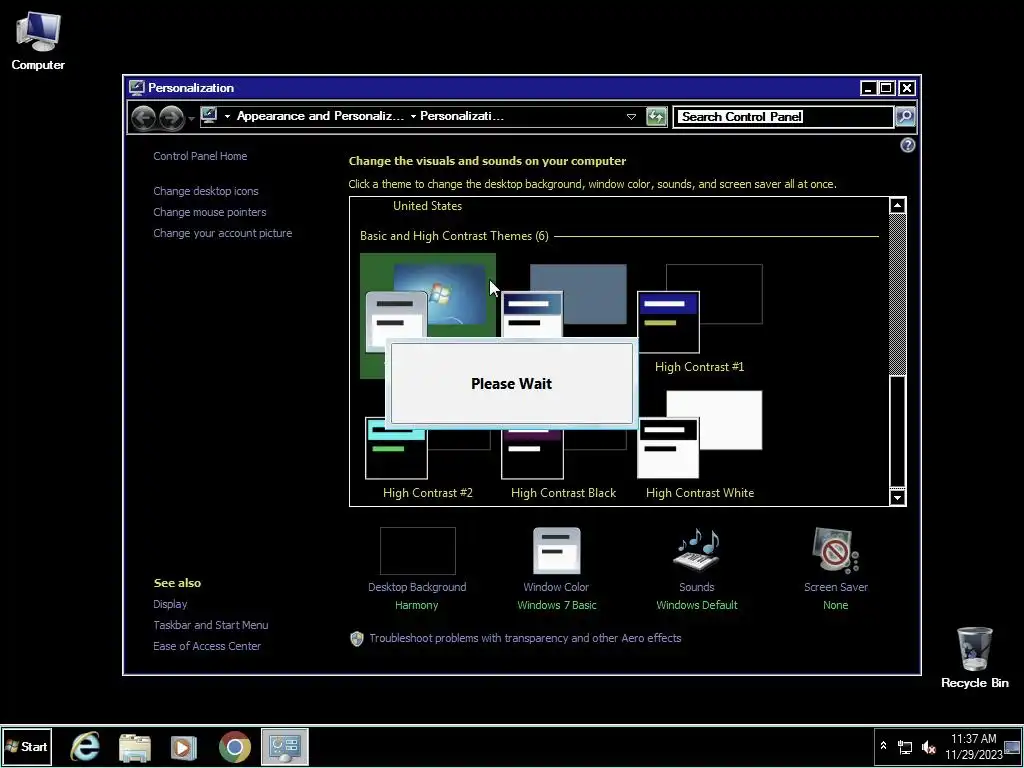Click the Aero troubleshoot shield icon
Viewport: 1024px width, 768px height.
pos(357,639)
